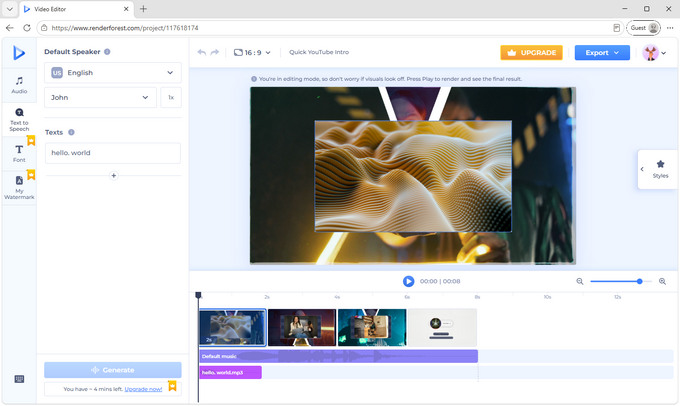Zoom out the timeline
This screenshot has height=406, width=680.
(580, 282)
